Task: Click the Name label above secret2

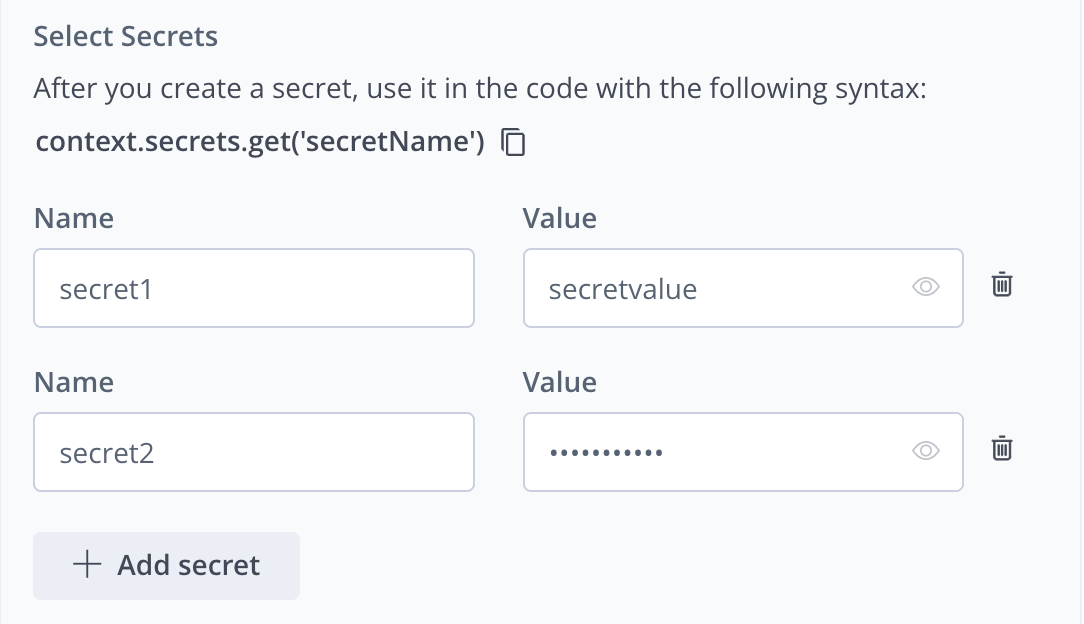Action: click(74, 382)
